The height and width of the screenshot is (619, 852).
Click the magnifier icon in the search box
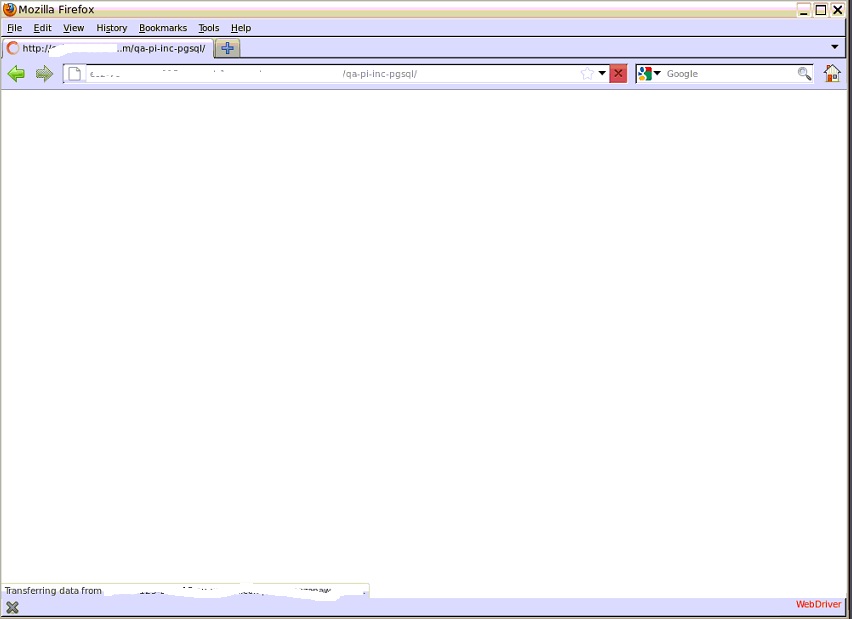804,74
